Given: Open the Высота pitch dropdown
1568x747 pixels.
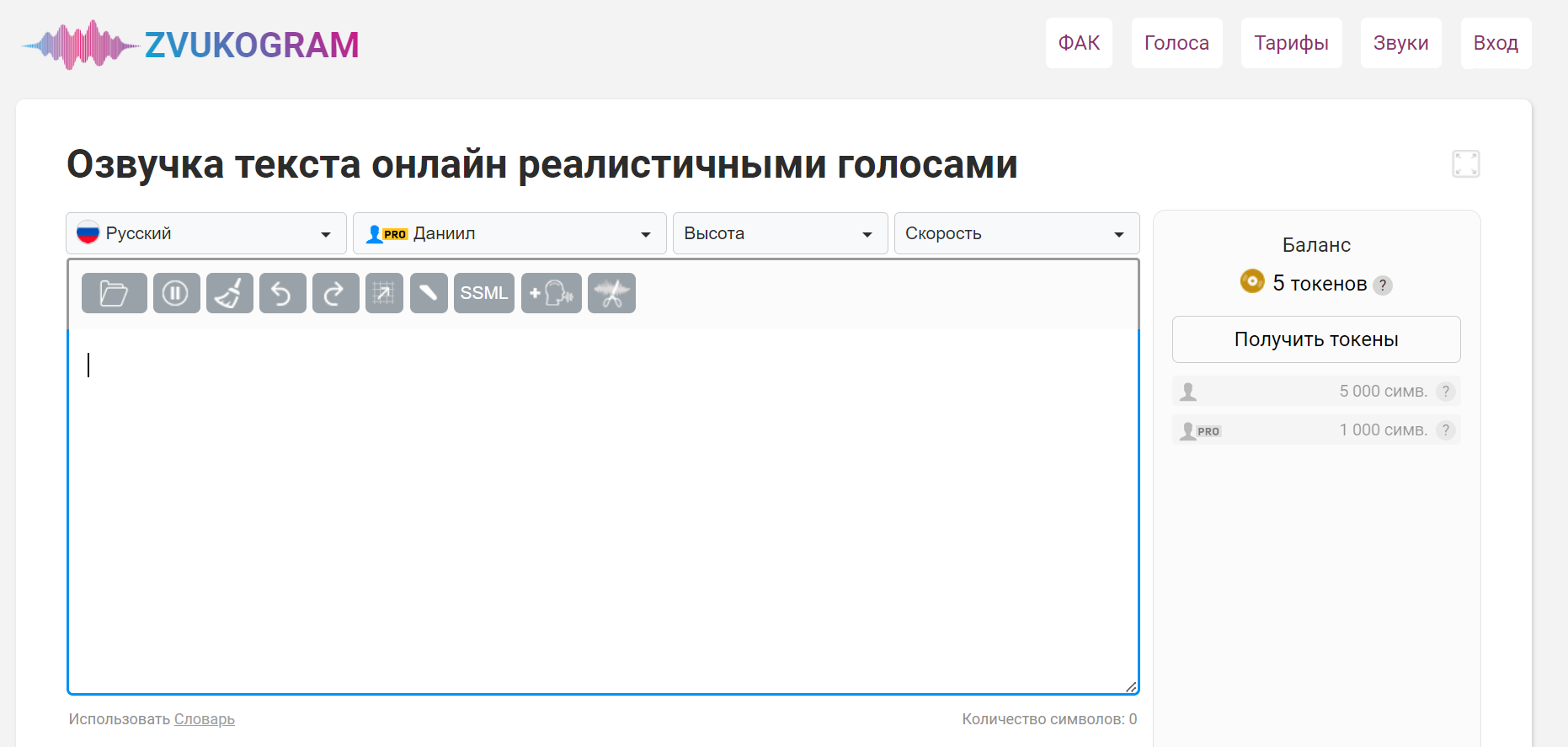Looking at the screenshot, I should pos(781,233).
